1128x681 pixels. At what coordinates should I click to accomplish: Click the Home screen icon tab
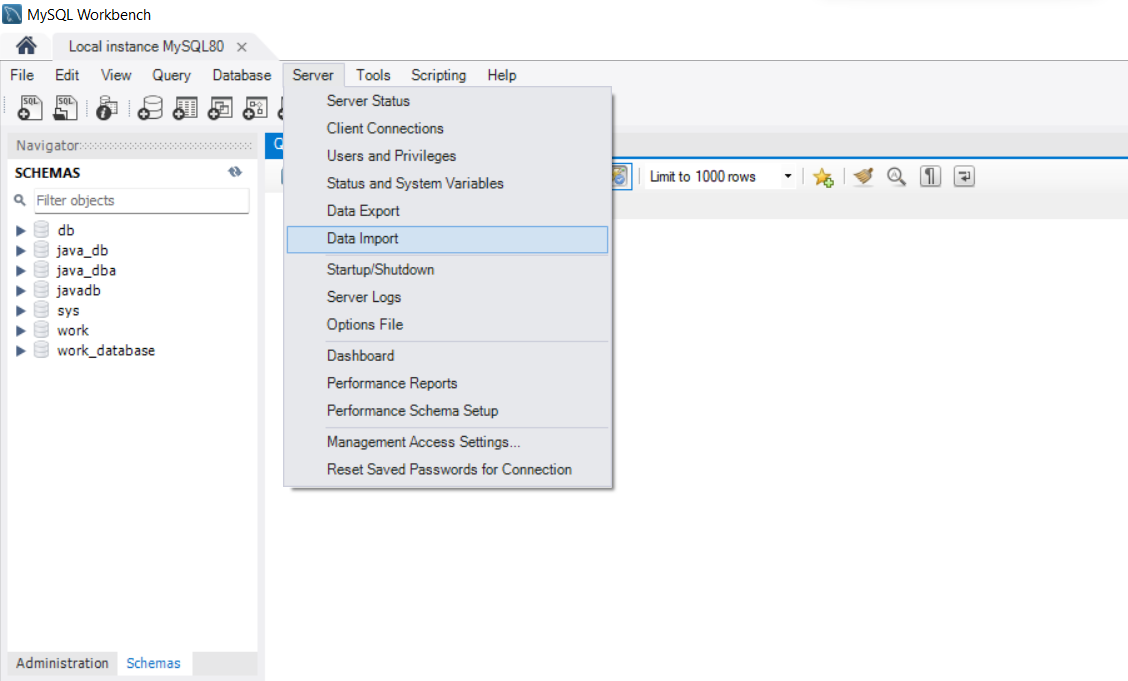[x=26, y=46]
